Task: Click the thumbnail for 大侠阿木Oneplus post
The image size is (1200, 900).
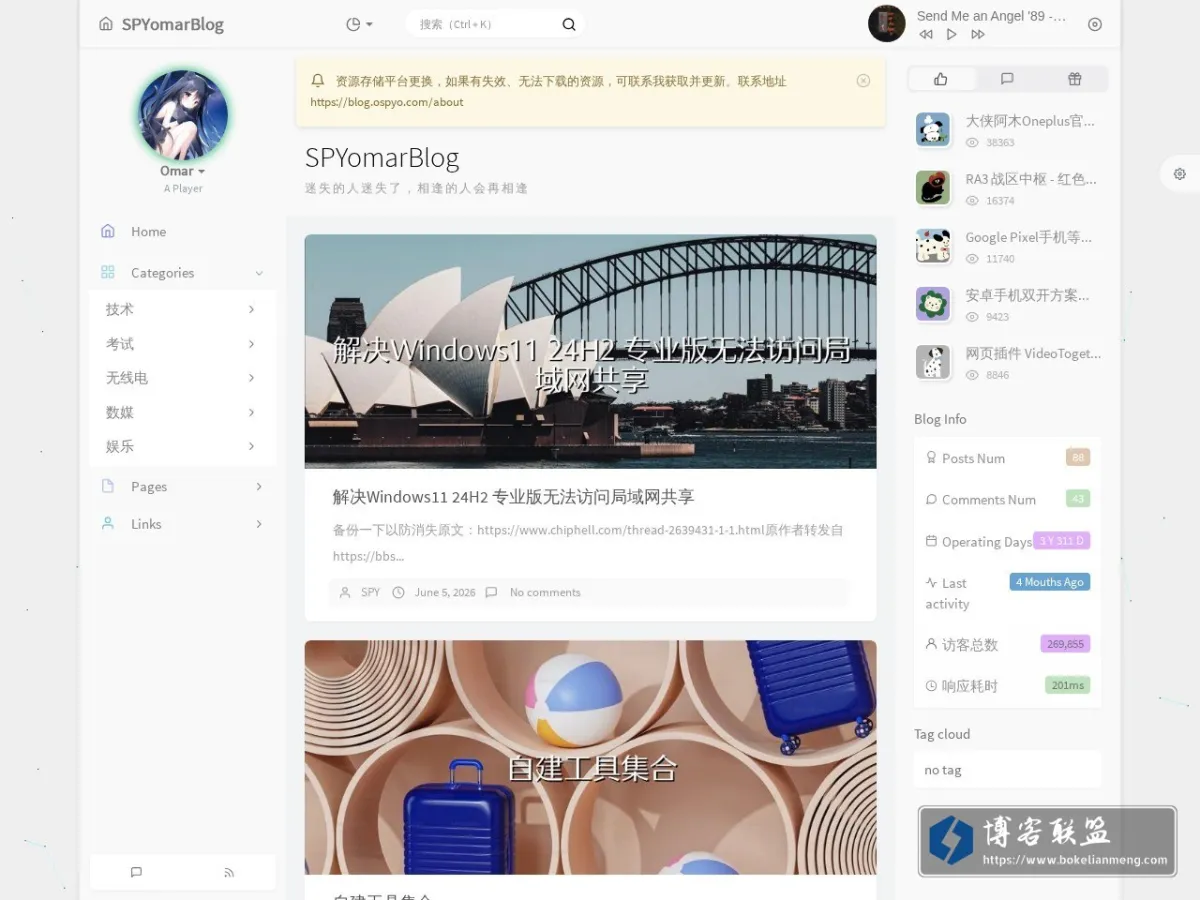Action: [933, 130]
